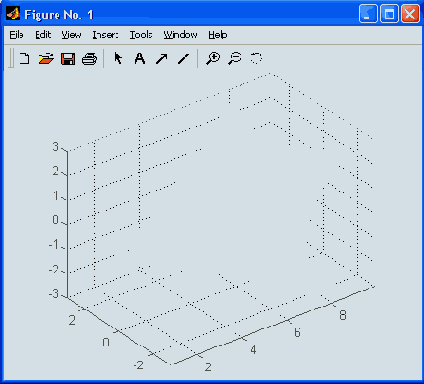Click the x-axis tick label 4

253,350
